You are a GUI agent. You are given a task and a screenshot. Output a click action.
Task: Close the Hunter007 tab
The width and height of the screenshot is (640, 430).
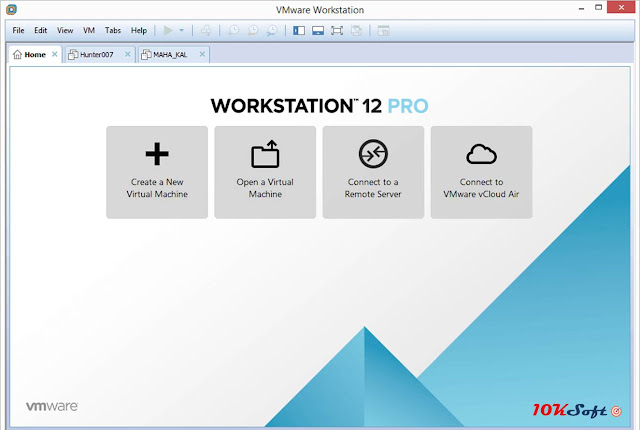[x=128, y=54]
